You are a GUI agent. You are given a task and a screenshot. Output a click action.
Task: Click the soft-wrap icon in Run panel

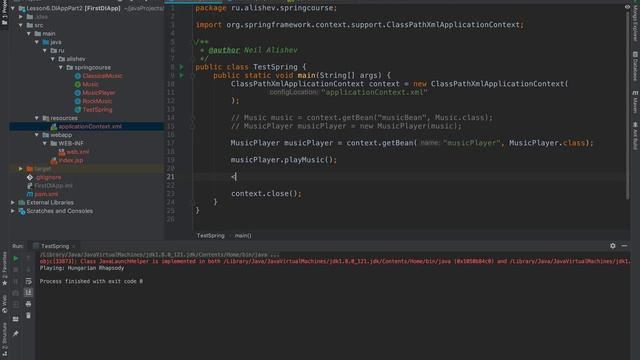click(x=28, y=281)
